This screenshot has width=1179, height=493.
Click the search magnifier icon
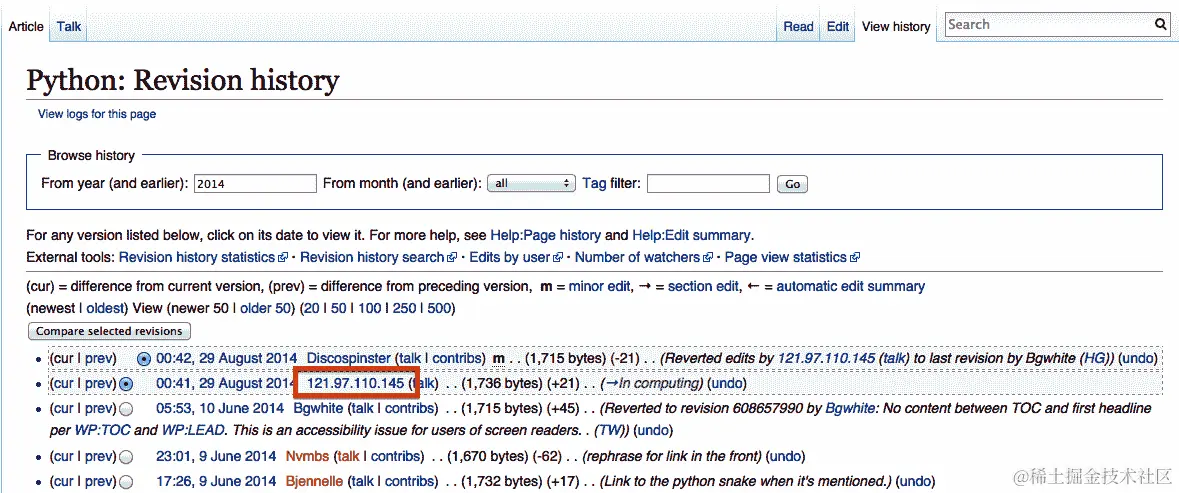1161,24
